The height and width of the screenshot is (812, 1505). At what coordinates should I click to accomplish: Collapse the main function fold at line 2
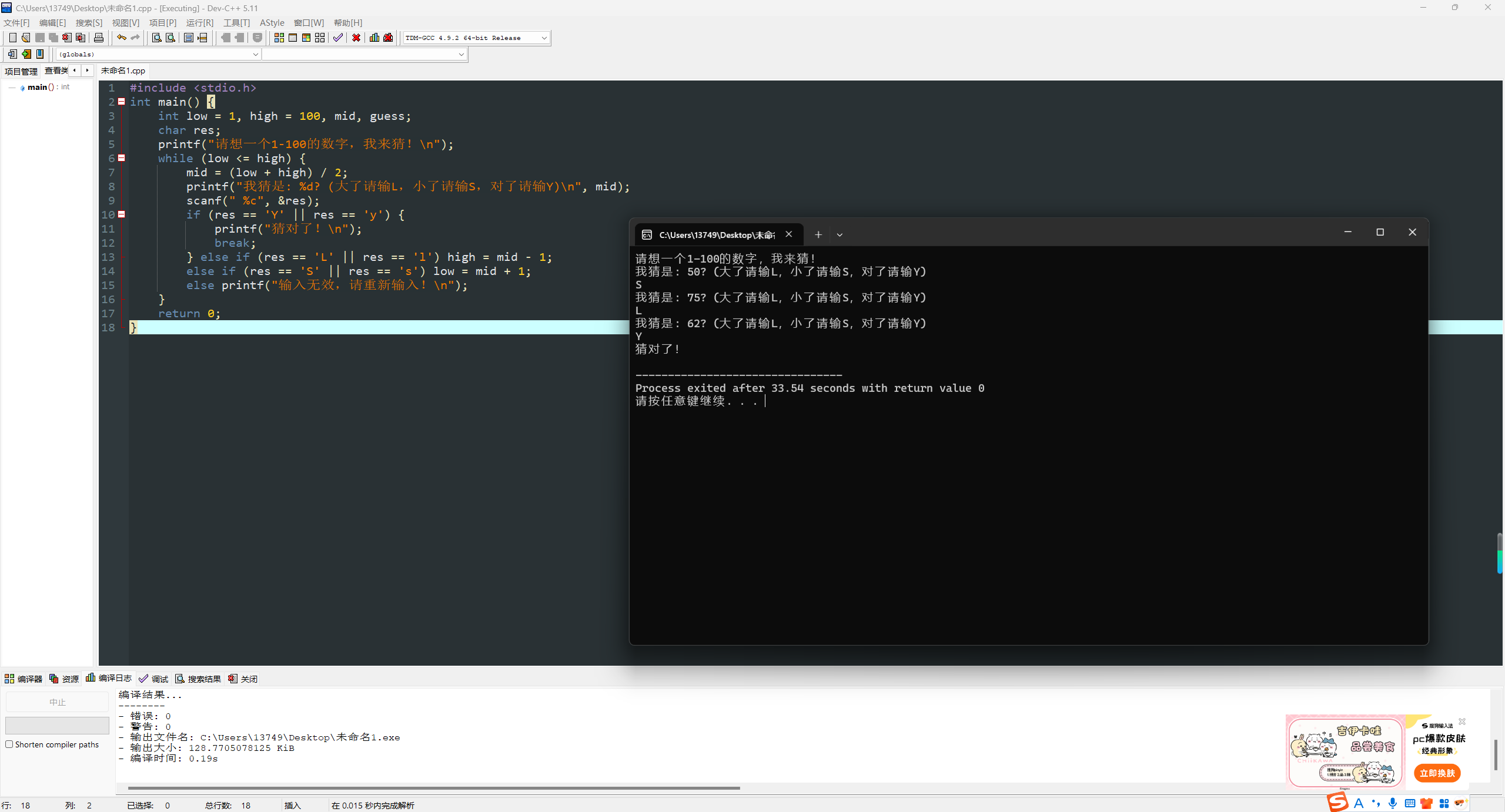coord(122,102)
